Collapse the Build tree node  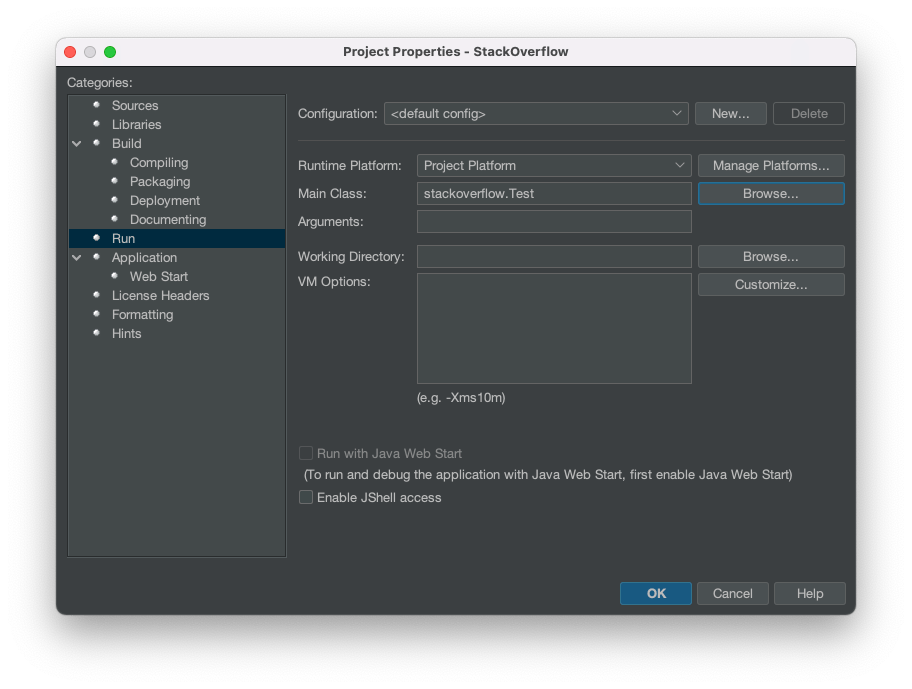point(76,144)
